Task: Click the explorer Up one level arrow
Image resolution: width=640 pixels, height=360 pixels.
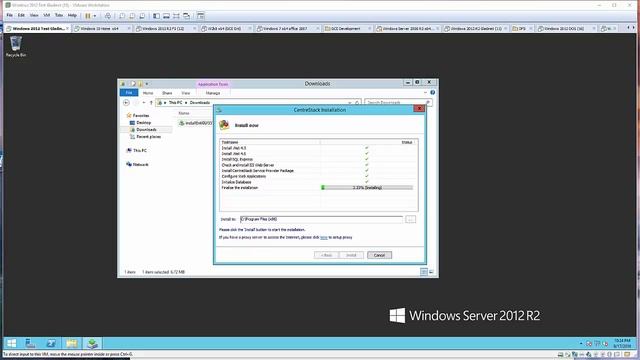Action: [151, 102]
